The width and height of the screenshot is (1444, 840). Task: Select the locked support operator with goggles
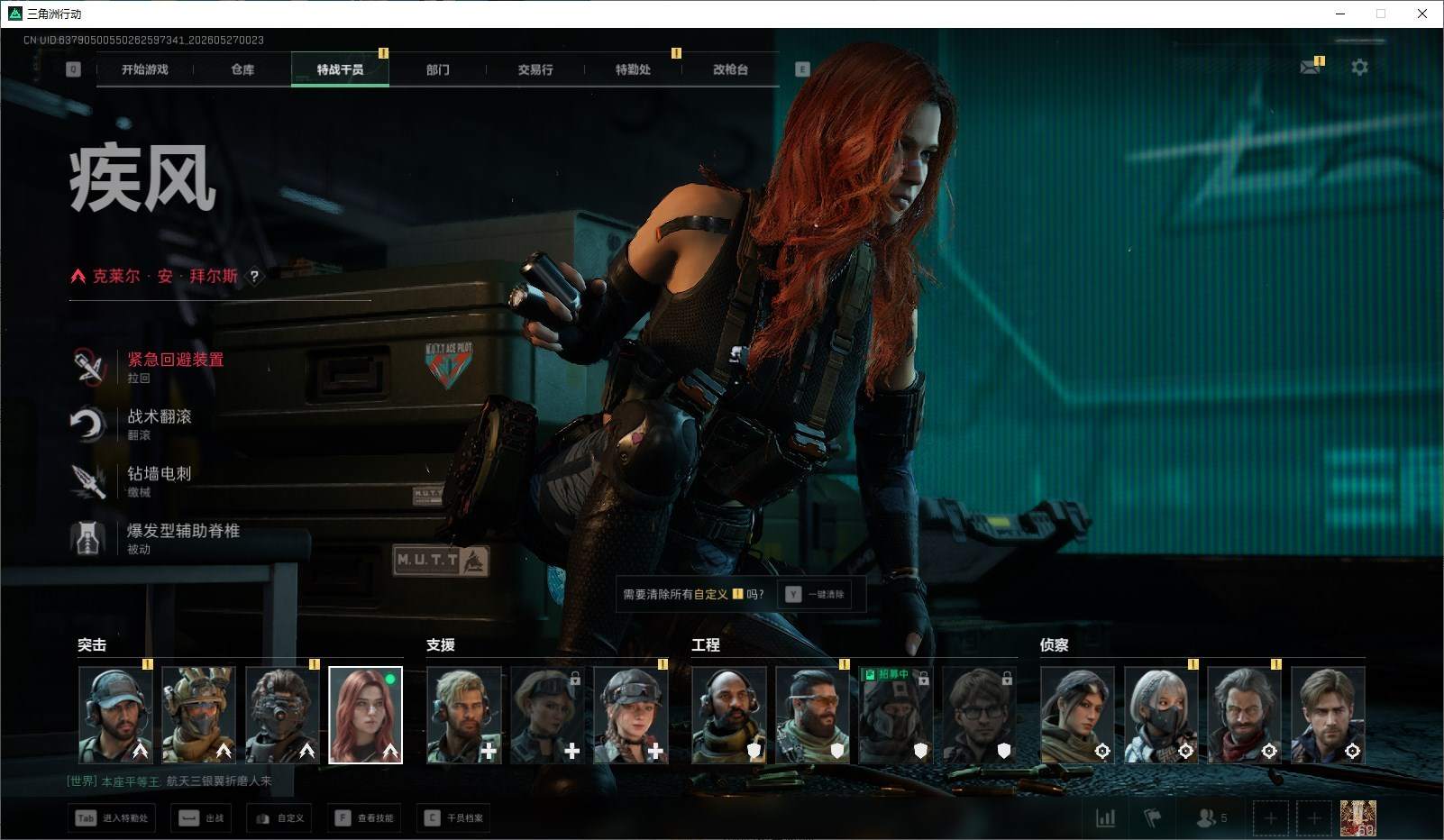click(547, 715)
